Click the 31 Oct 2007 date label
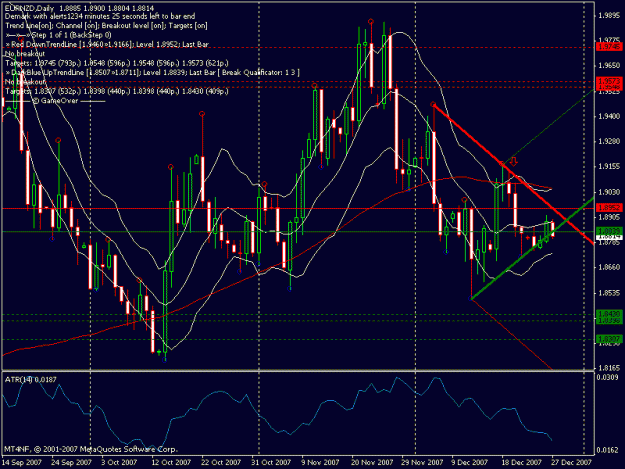The height and width of the screenshot is (469, 625). (271, 462)
